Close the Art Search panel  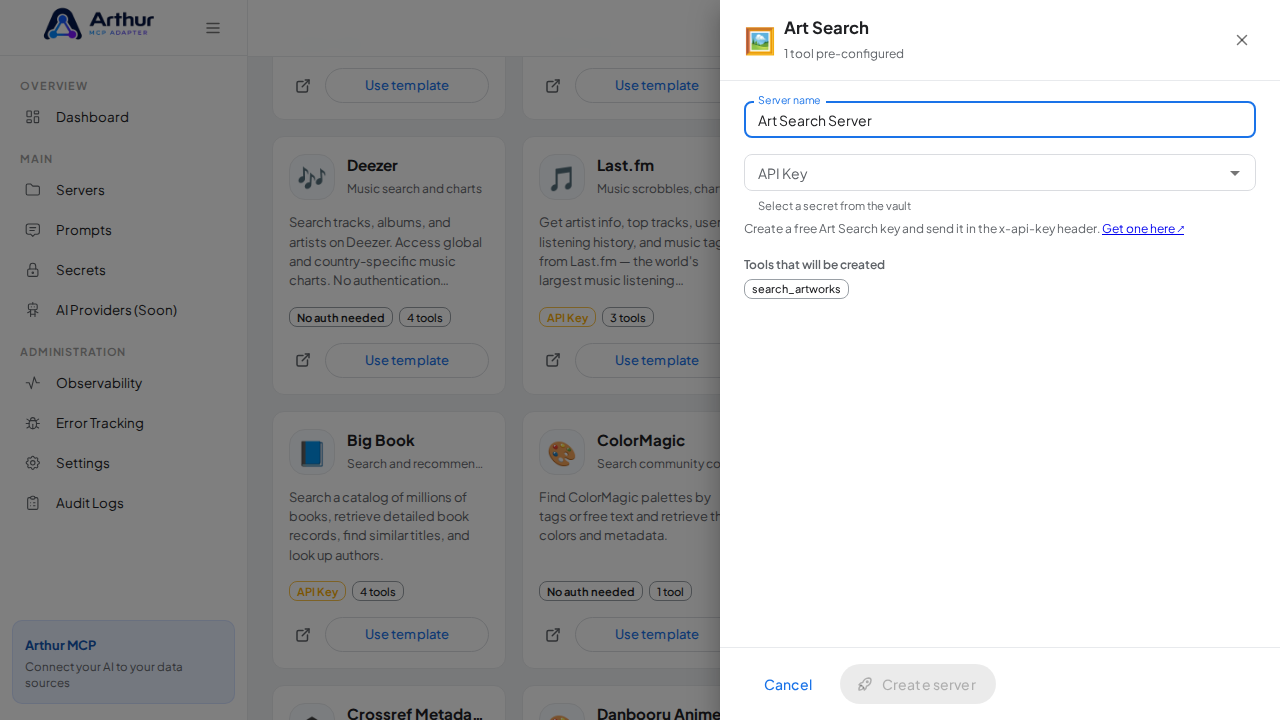(1242, 40)
